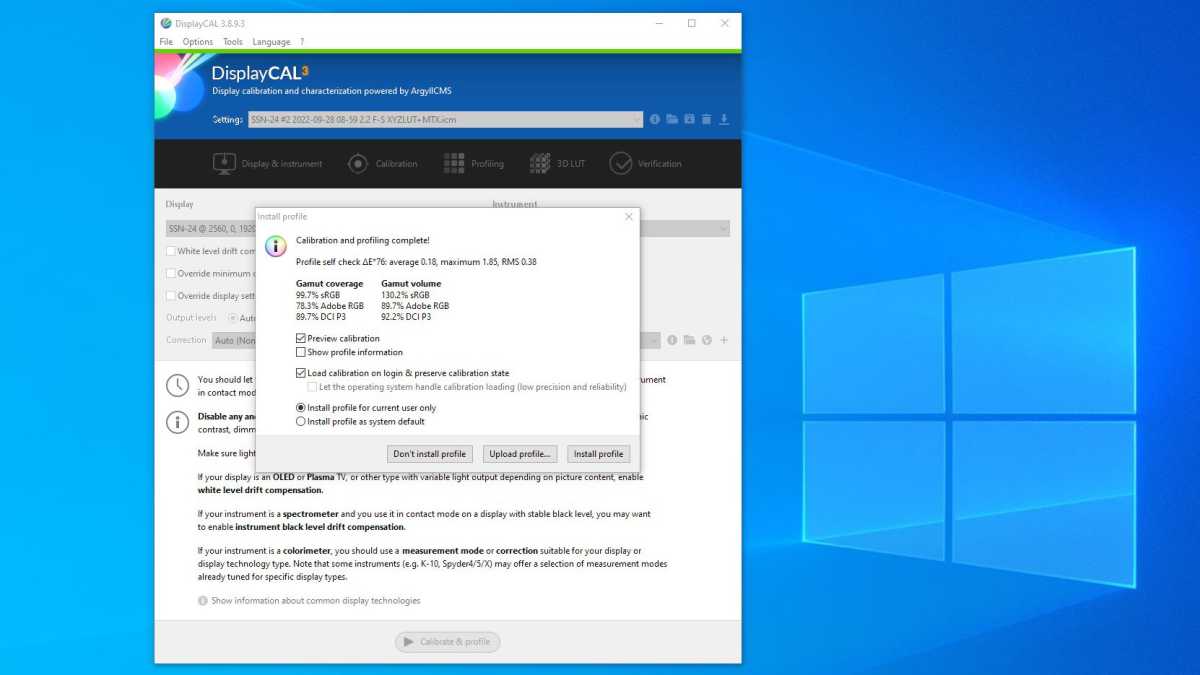Click Calibrate & profile button
This screenshot has height=675, width=1200.
coord(447,642)
